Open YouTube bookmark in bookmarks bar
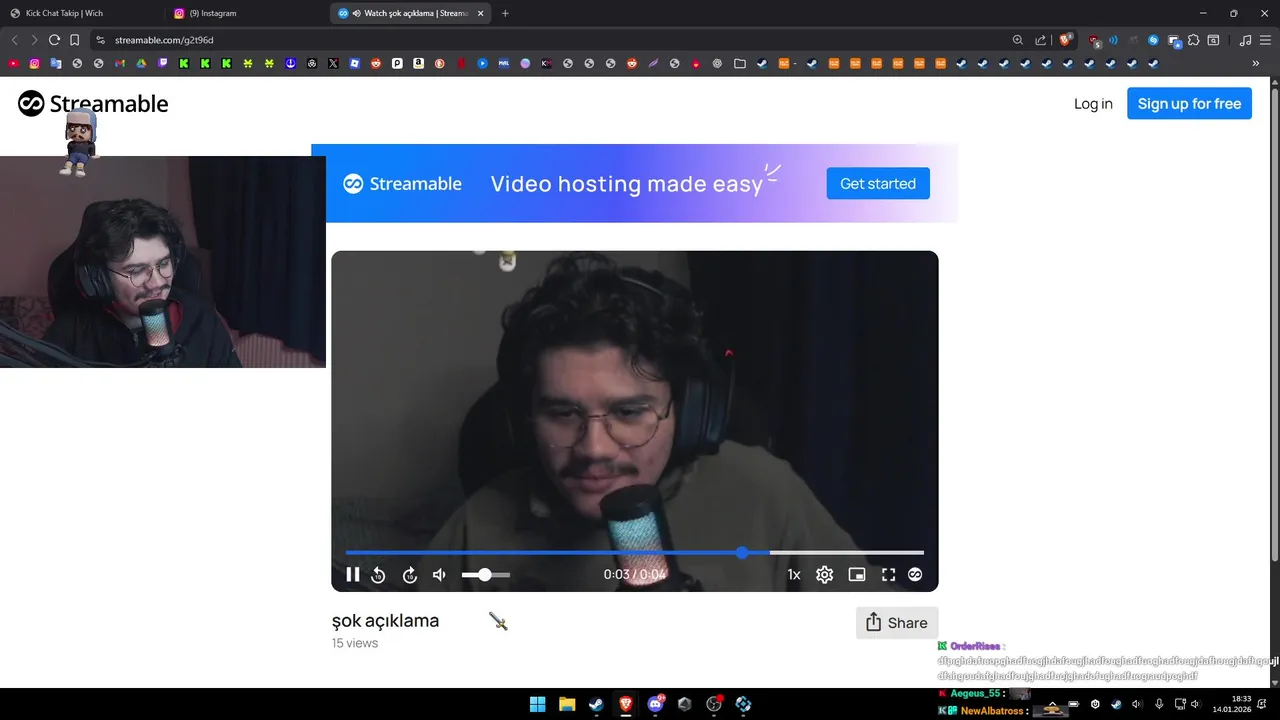Image resolution: width=1280 pixels, height=720 pixels. pos(13,63)
